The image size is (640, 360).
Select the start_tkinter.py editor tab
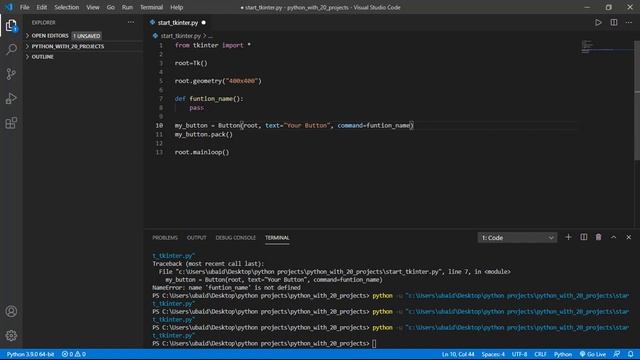coord(178,23)
